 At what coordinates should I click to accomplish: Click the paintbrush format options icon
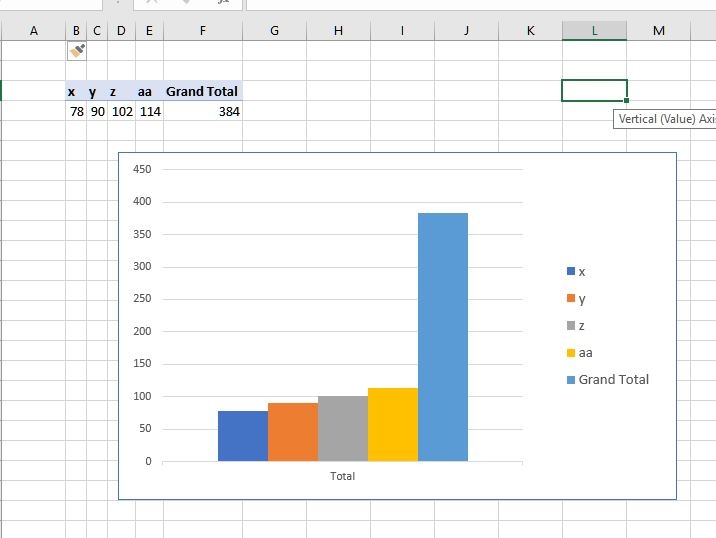point(77,51)
